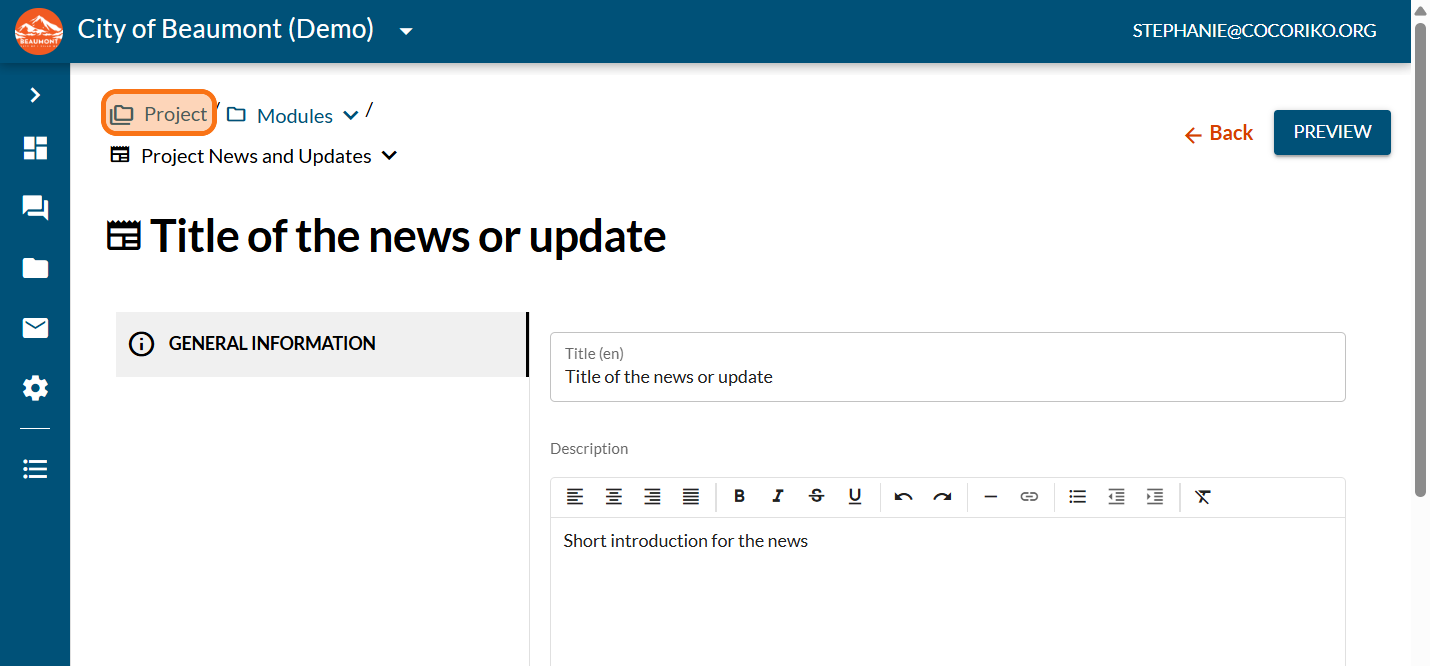The image size is (1430, 666).
Task: Toggle strikethrough text formatting
Action: pyautogui.click(x=816, y=496)
